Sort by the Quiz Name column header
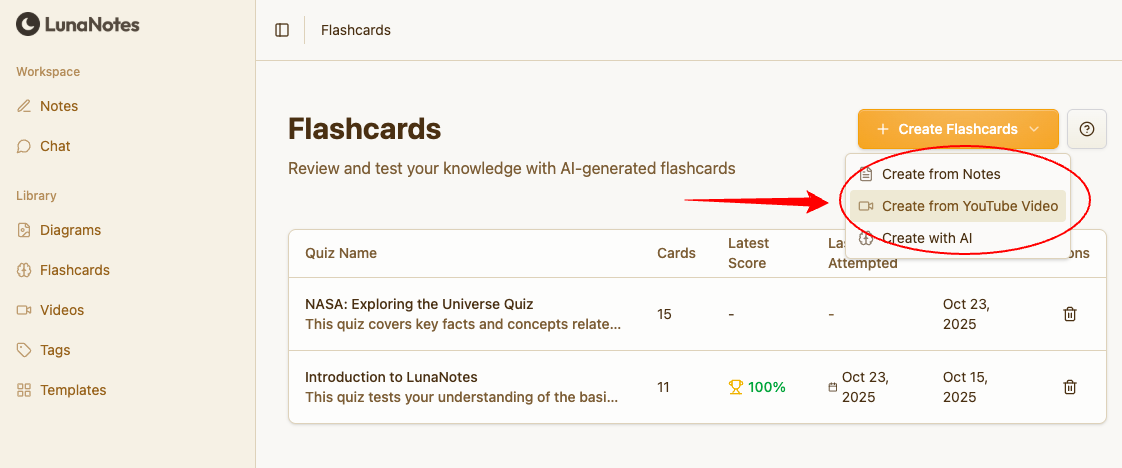This screenshot has width=1122, height=468. click(341, 253)
